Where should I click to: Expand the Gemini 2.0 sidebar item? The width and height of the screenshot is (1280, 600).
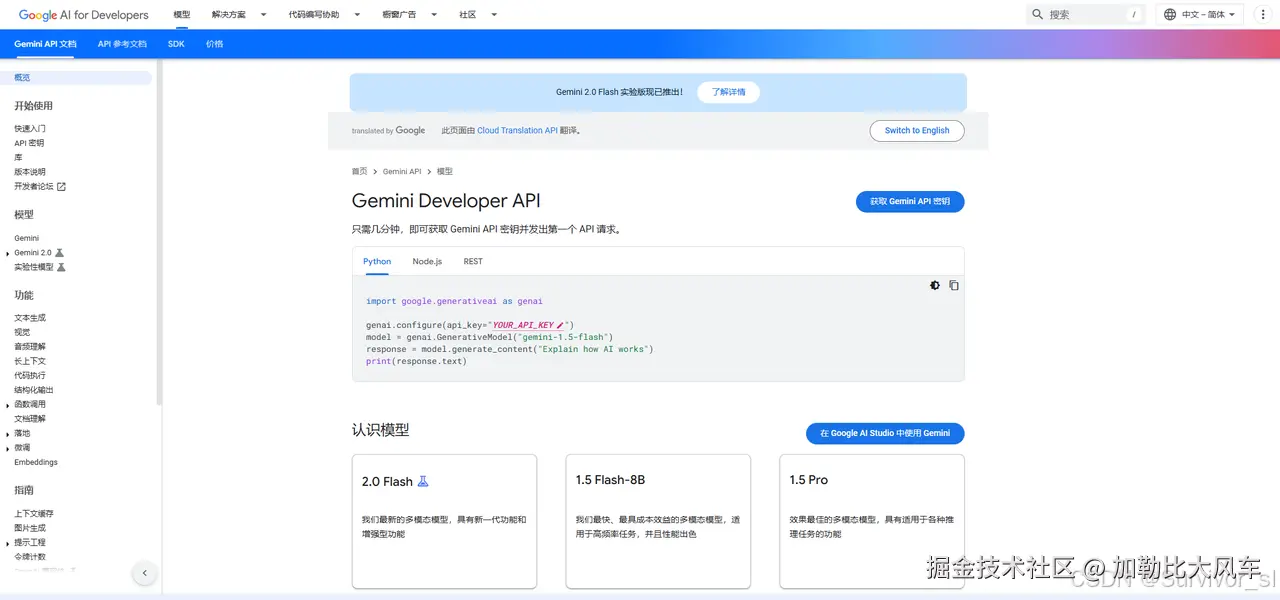[x=8, y=253]
